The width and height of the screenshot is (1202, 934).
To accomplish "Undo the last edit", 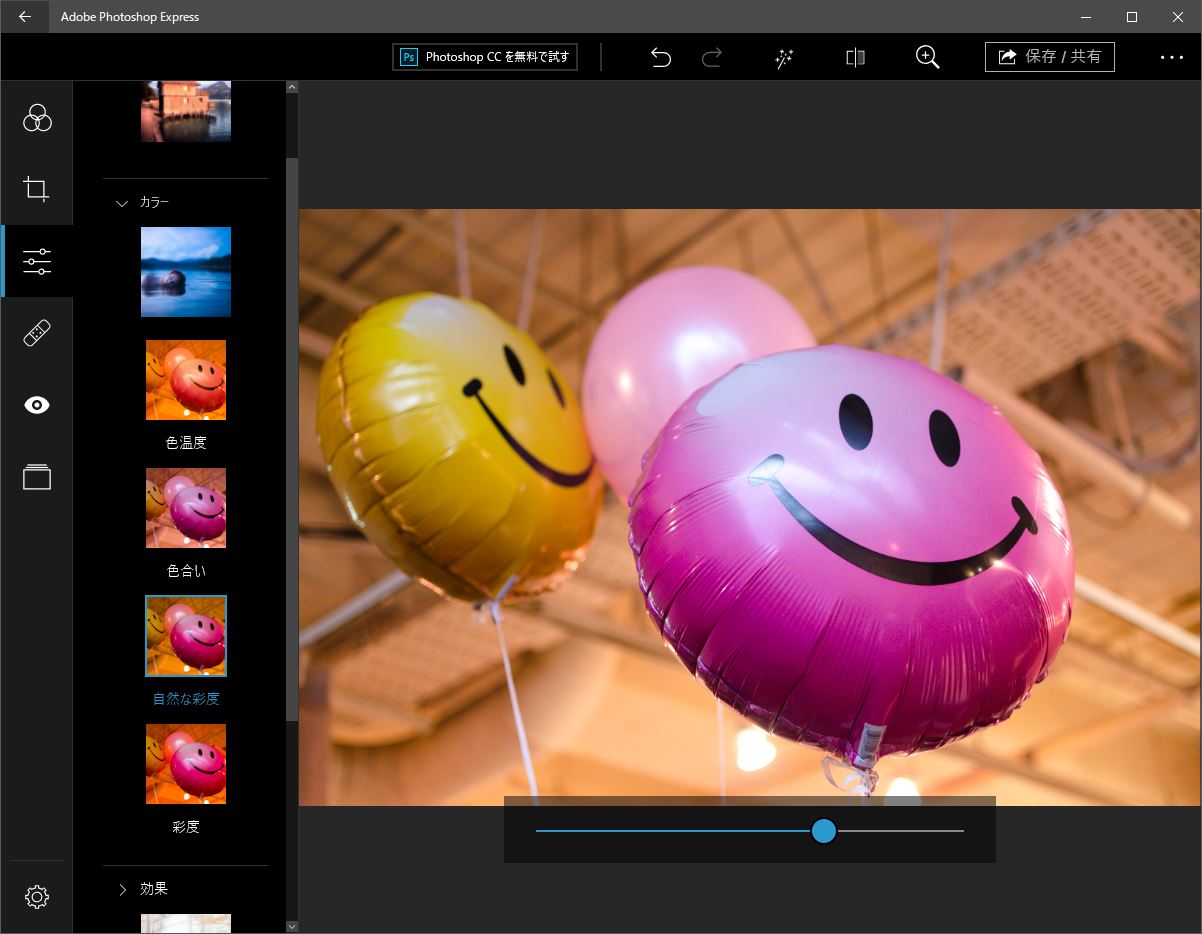I will coord(660,57).
